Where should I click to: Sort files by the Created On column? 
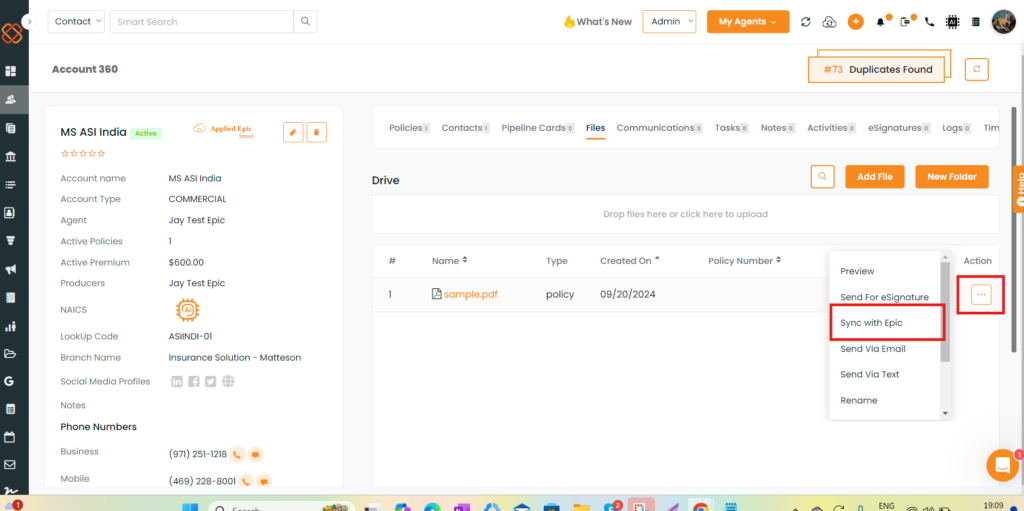(630, 261)
